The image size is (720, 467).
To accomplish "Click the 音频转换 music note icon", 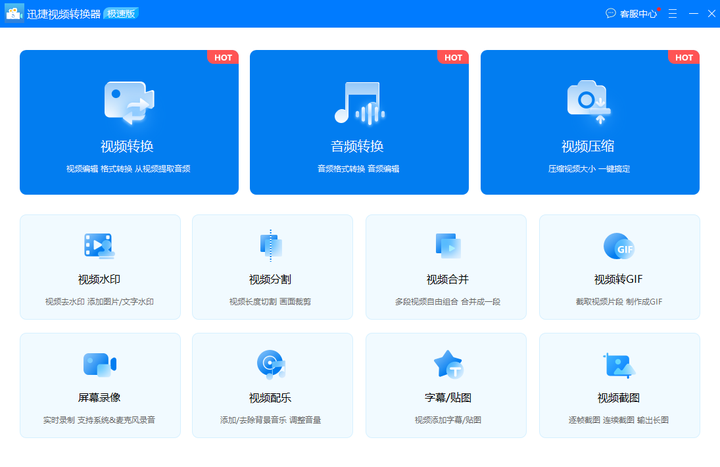I will click(x=360, y=103).
